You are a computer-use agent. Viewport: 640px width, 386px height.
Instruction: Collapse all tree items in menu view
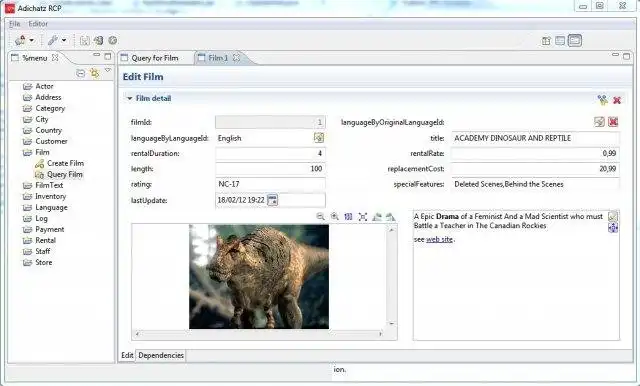(x=81, y=73)
